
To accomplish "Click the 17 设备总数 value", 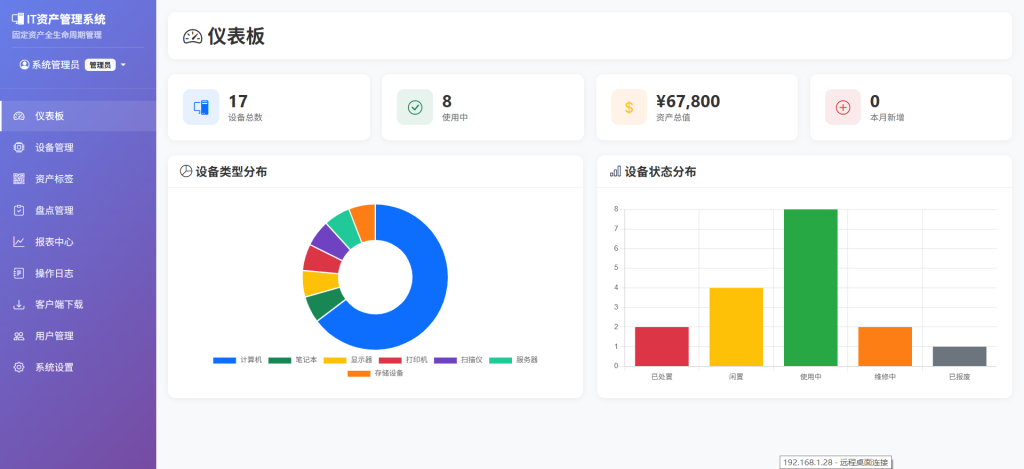I will coord(238,101).
